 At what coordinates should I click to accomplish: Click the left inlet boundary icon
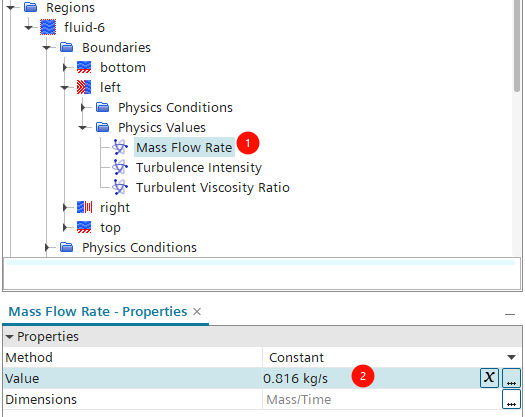click(84, 87)
